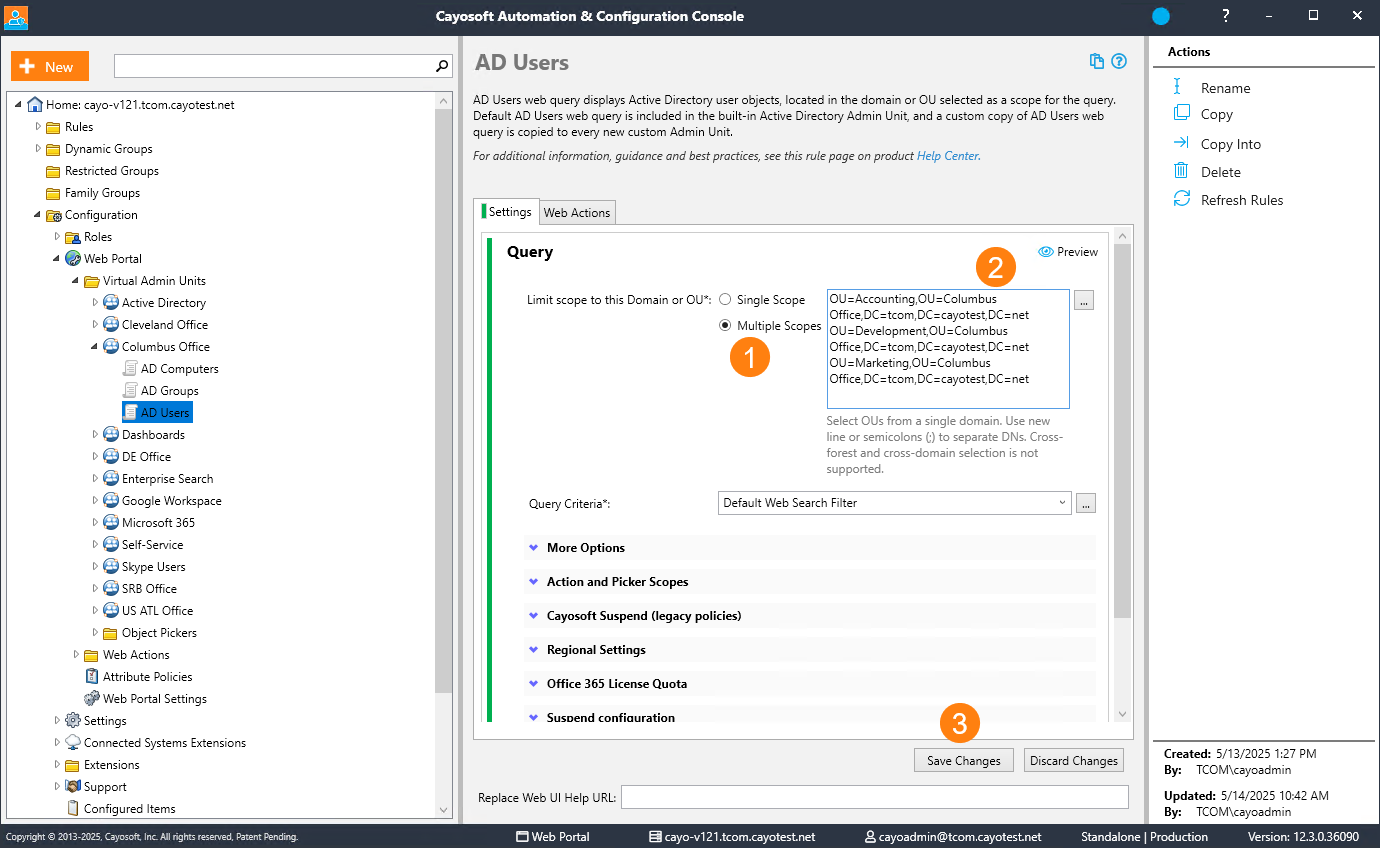This screenshot has height=848, width=1380.
Task: Expand the Dynamic Groups tree node
Action: [x=38, y=148]
